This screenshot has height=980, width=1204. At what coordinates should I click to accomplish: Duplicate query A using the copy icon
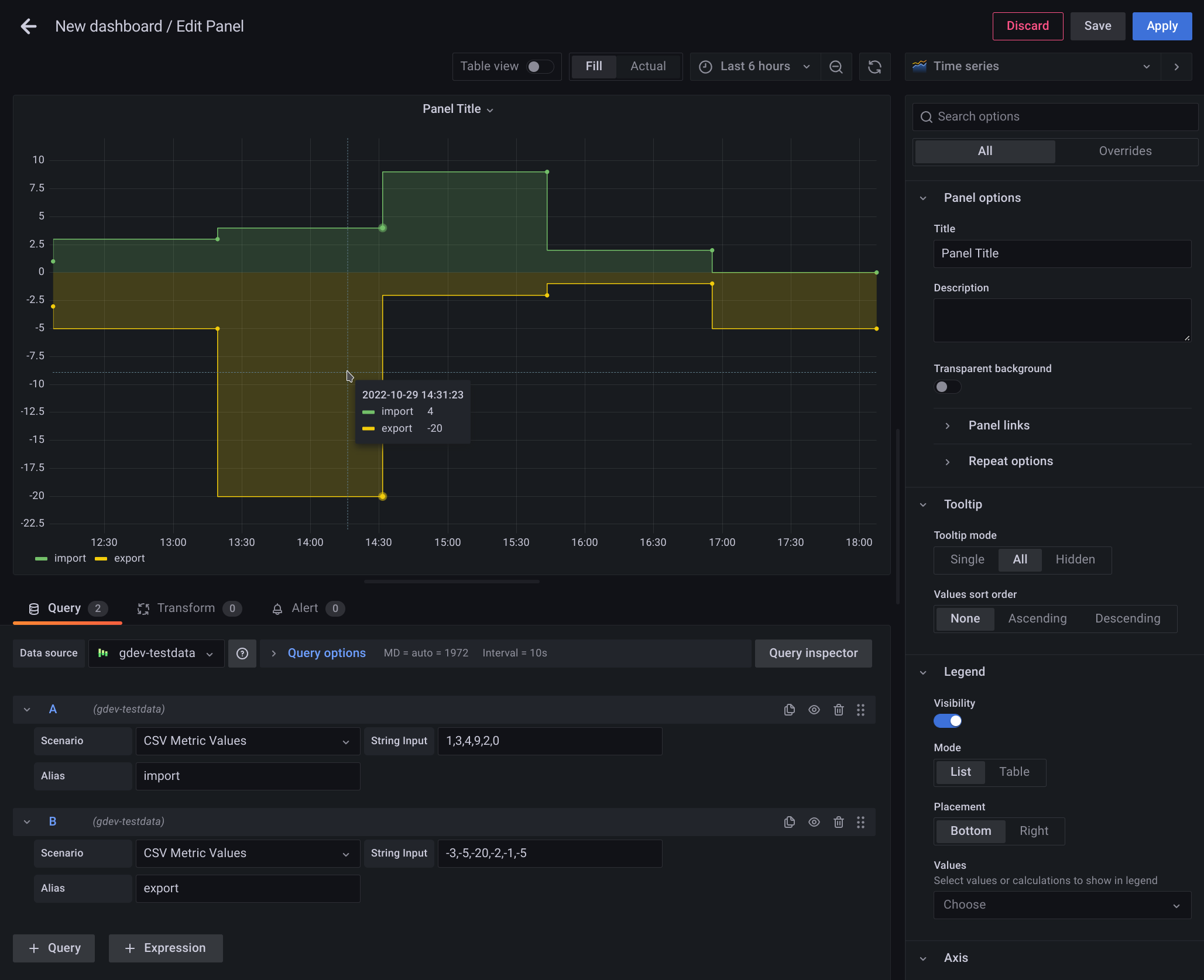click(789, 709)
